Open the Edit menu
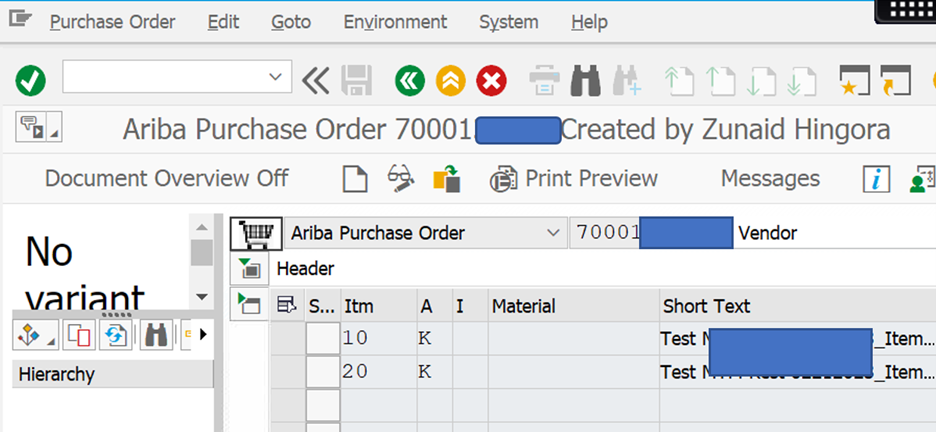The height and width of the screenshot is (432, 936). [x=223, y=22]
